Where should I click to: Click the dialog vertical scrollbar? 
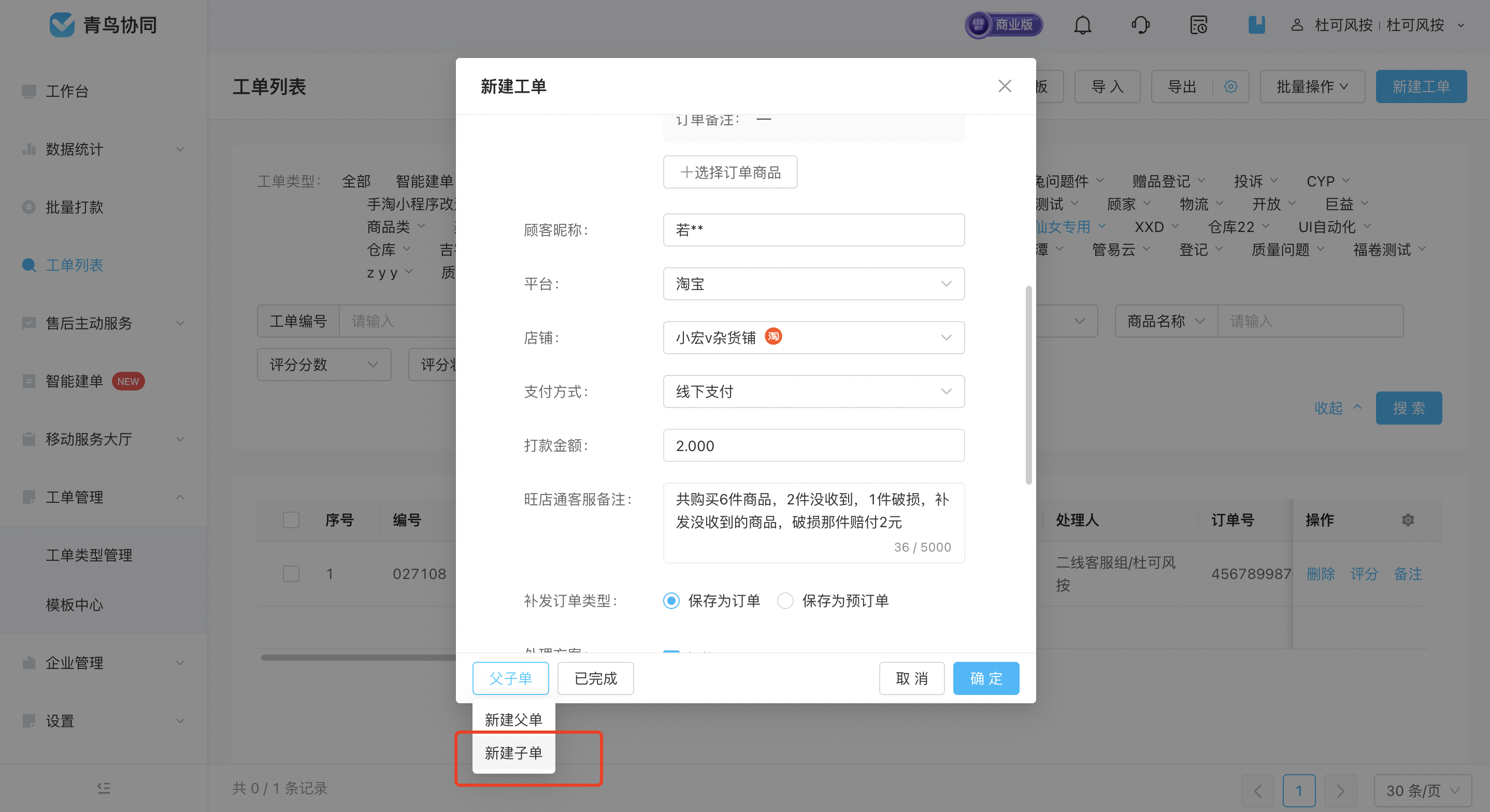tap(1028, 385)
